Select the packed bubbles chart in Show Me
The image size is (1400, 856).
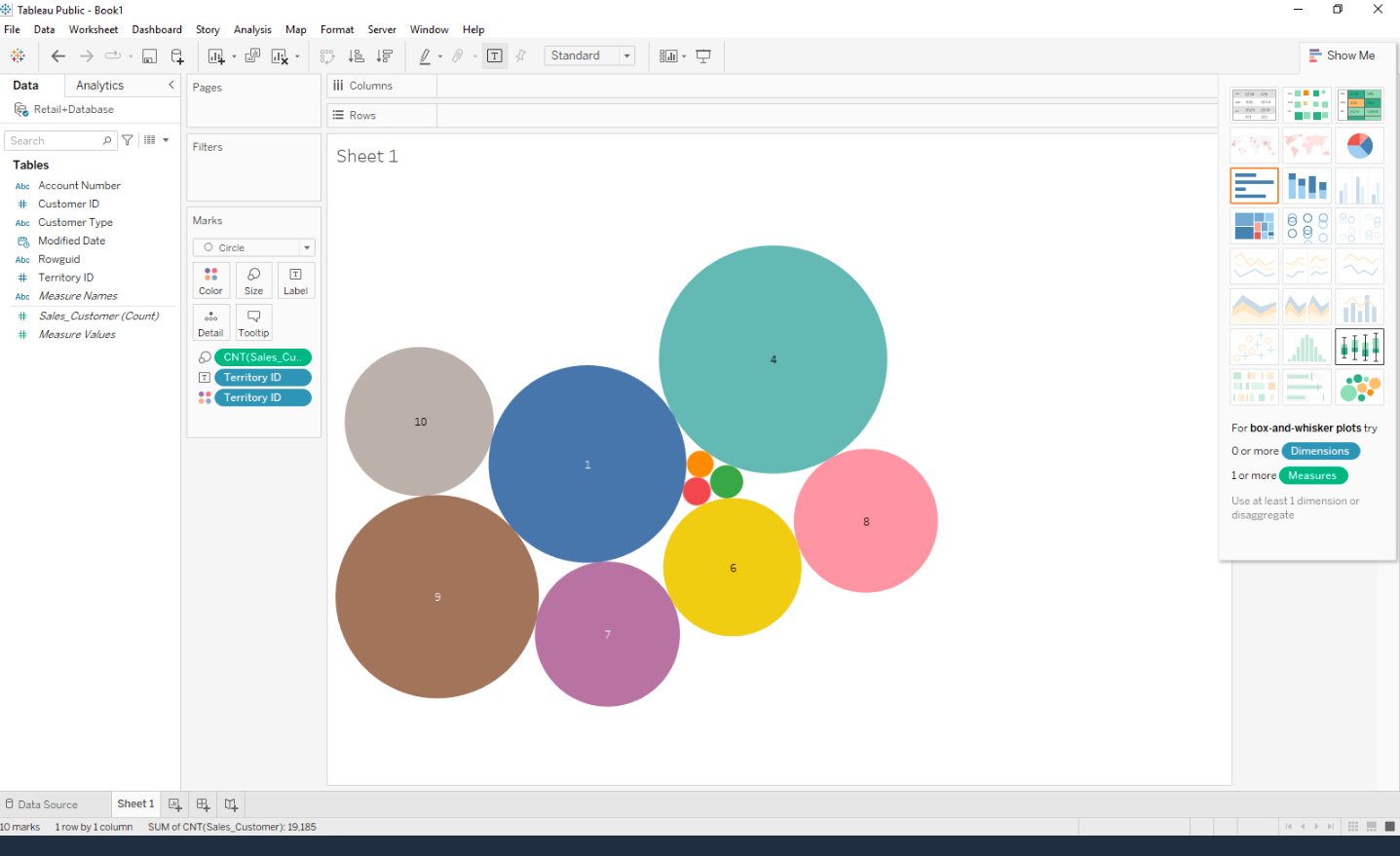(1359, 388)
